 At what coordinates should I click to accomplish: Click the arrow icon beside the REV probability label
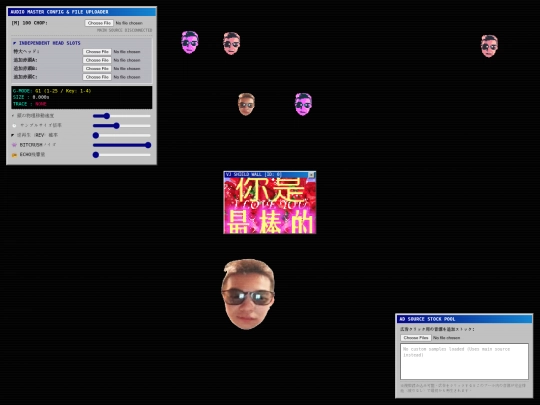[13, 135]
